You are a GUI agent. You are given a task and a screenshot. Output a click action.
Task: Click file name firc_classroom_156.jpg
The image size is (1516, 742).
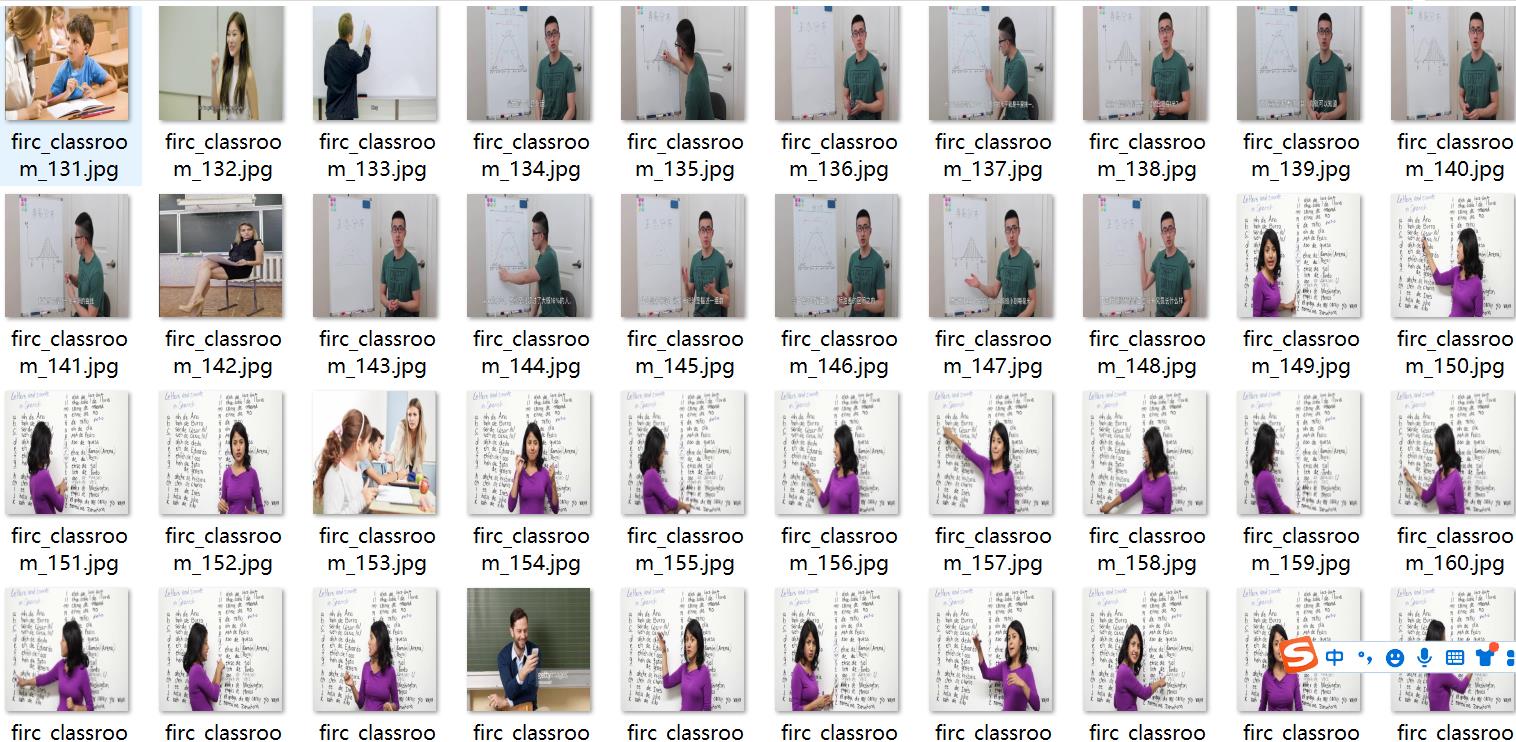coord(839,549)
